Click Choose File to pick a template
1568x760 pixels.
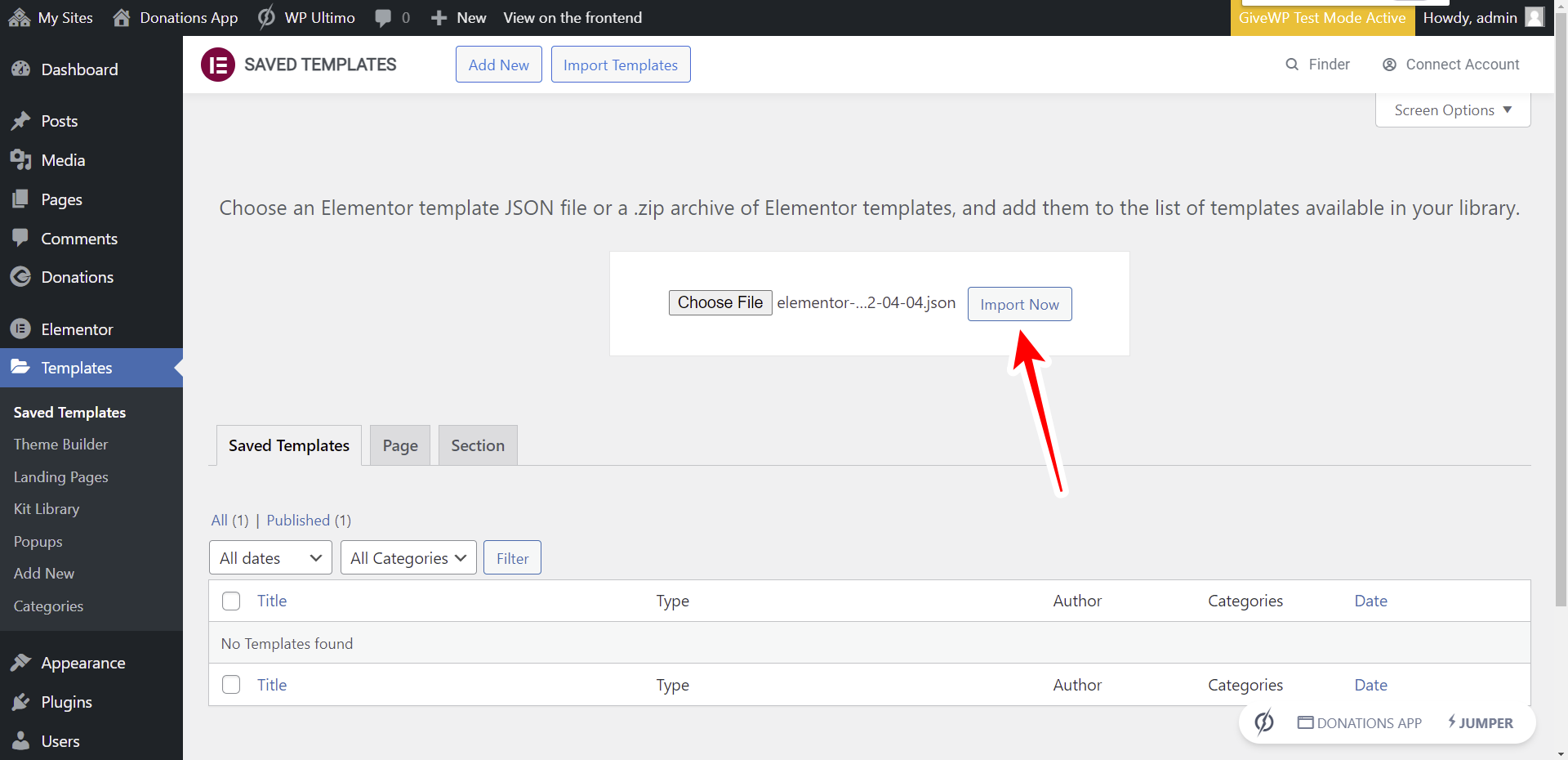(x=719, y=302)
